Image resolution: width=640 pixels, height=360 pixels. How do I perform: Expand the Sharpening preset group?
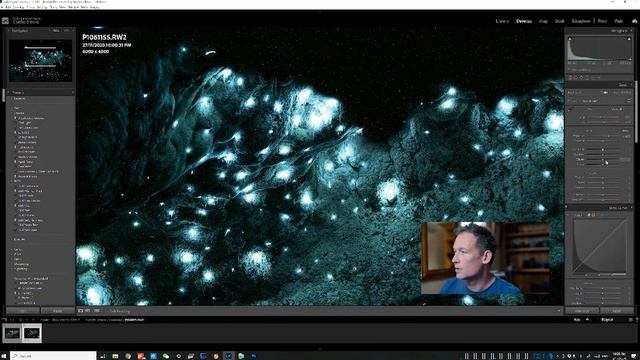click(x=21, y=264)
